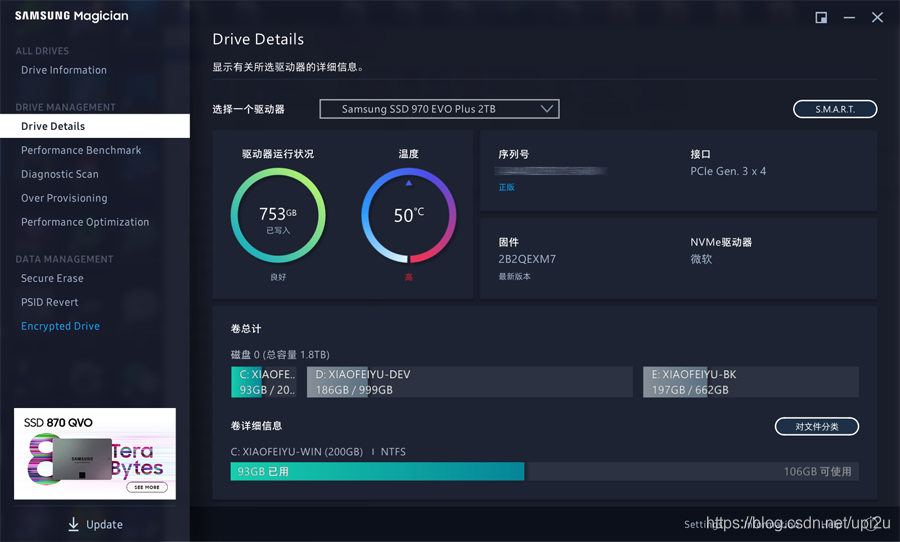Select the D: XIAOFEIYU-DEV volume block
This screenshot has height=542, width=900.
tap(470, 382)
